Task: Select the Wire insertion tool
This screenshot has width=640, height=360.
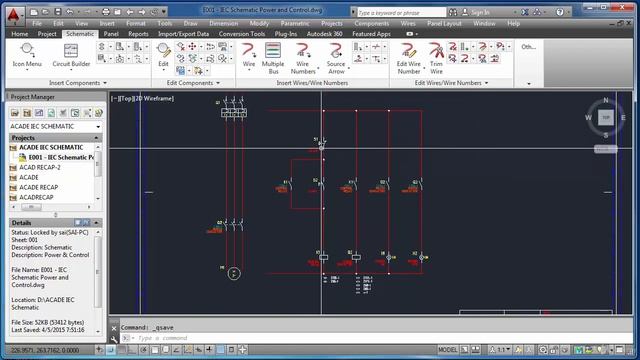Action: [x=249, y=55]
